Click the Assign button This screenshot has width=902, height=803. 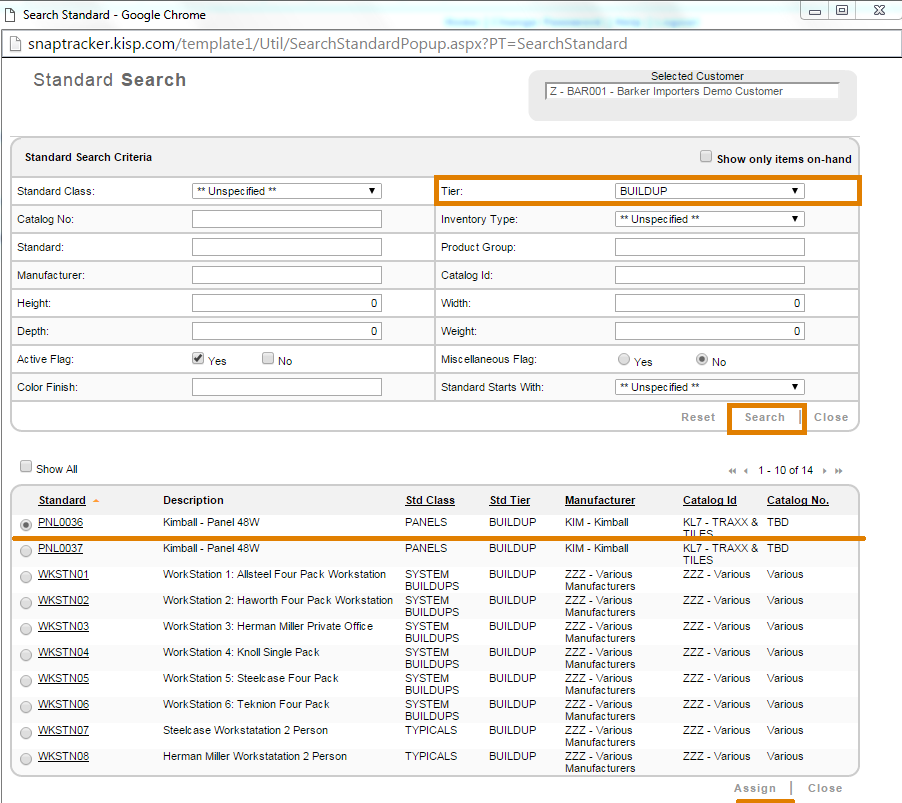click(x=755, y=788)
